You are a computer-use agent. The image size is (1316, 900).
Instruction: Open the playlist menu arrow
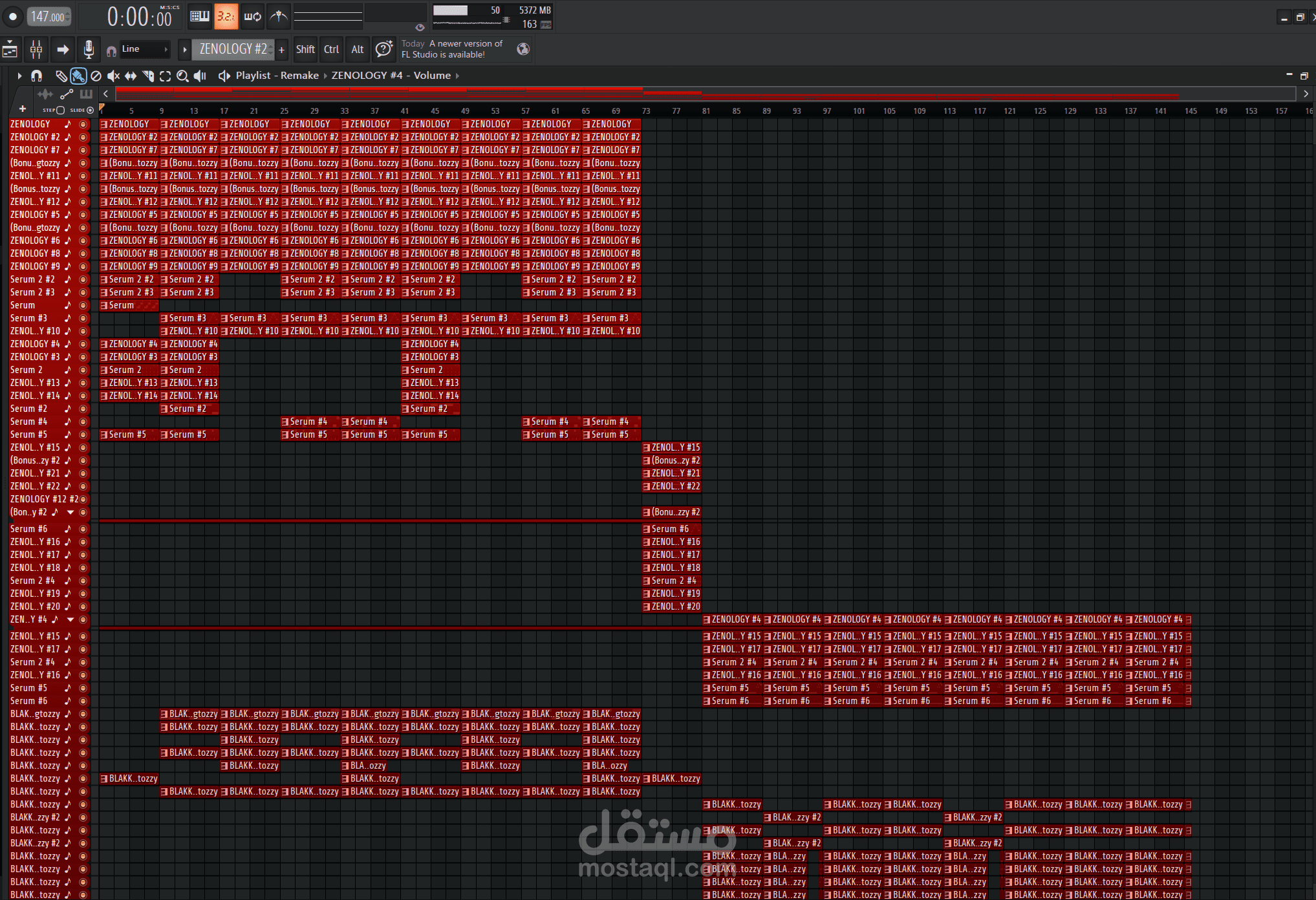19,76
